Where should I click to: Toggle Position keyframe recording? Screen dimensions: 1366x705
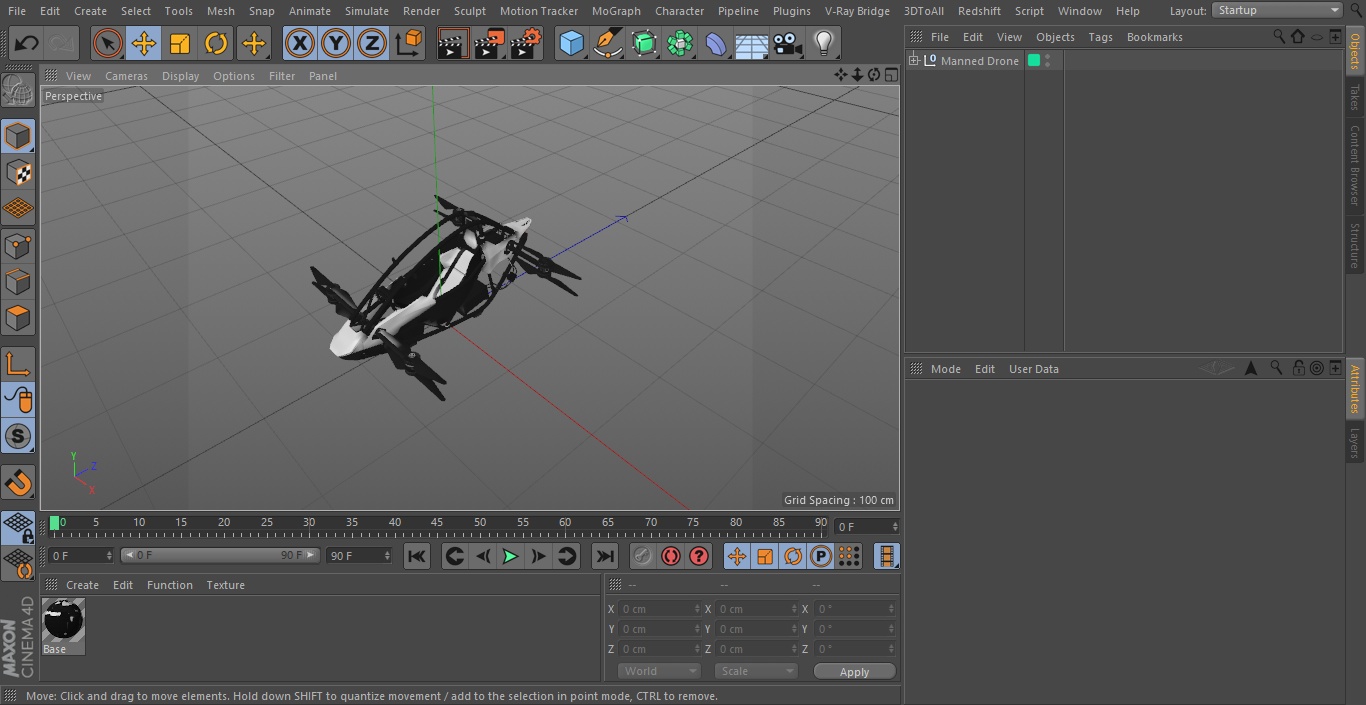[737, 556]
